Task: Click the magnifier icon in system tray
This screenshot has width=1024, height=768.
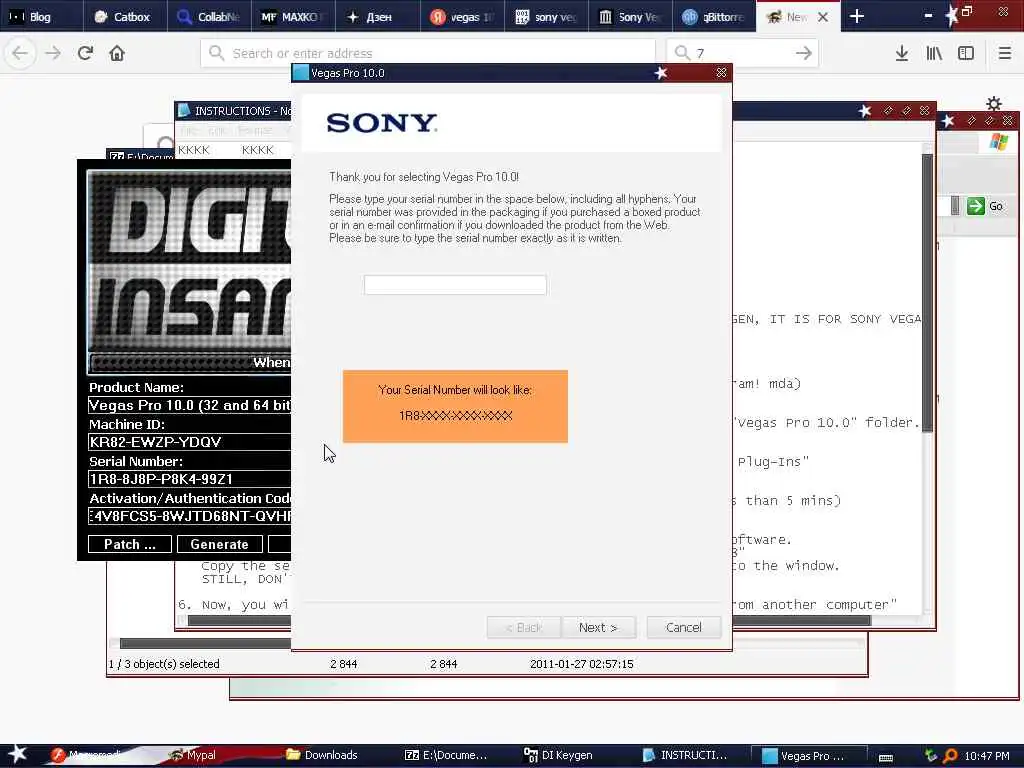Action: (950, 756)
